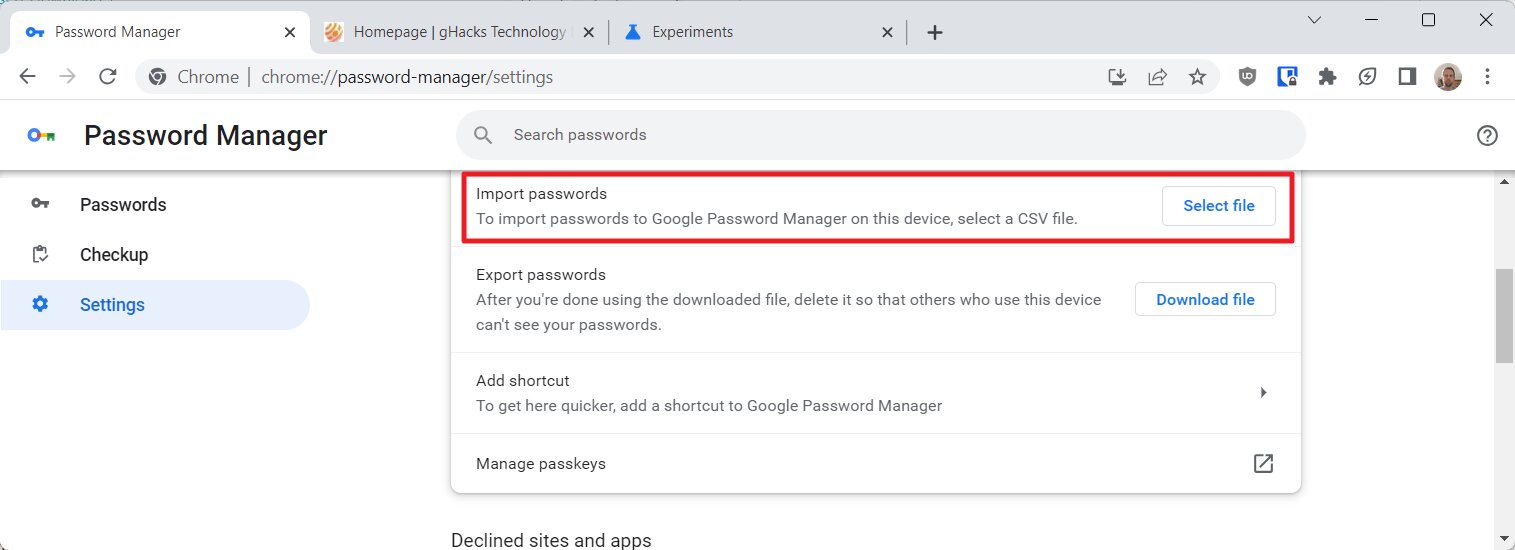This screenshot has width=1515, height=550.
Task: Share this page with the share icon
Action: (1157, 77)
